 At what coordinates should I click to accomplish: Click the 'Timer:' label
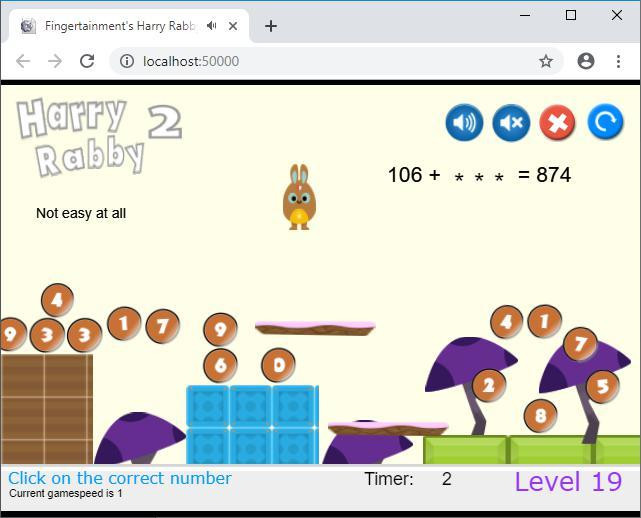click(389, 479)
